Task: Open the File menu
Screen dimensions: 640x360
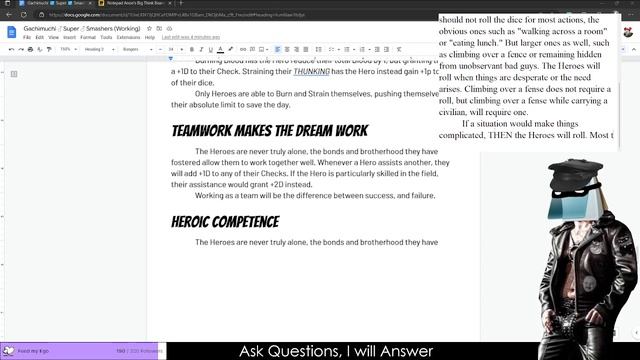Action: (27, 37)
